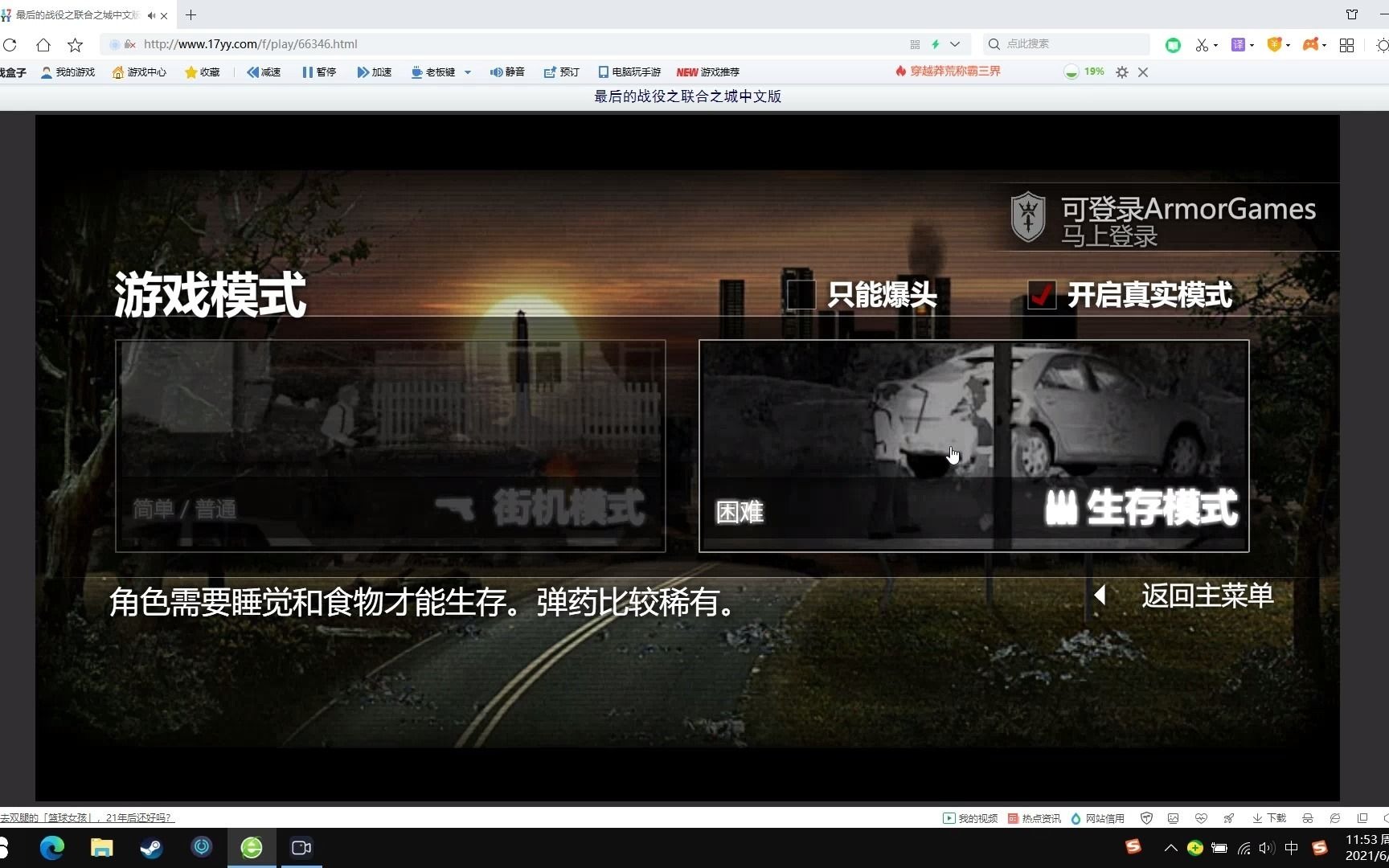
Task: Open a new tab with plus button
Action: click(191, 15)
